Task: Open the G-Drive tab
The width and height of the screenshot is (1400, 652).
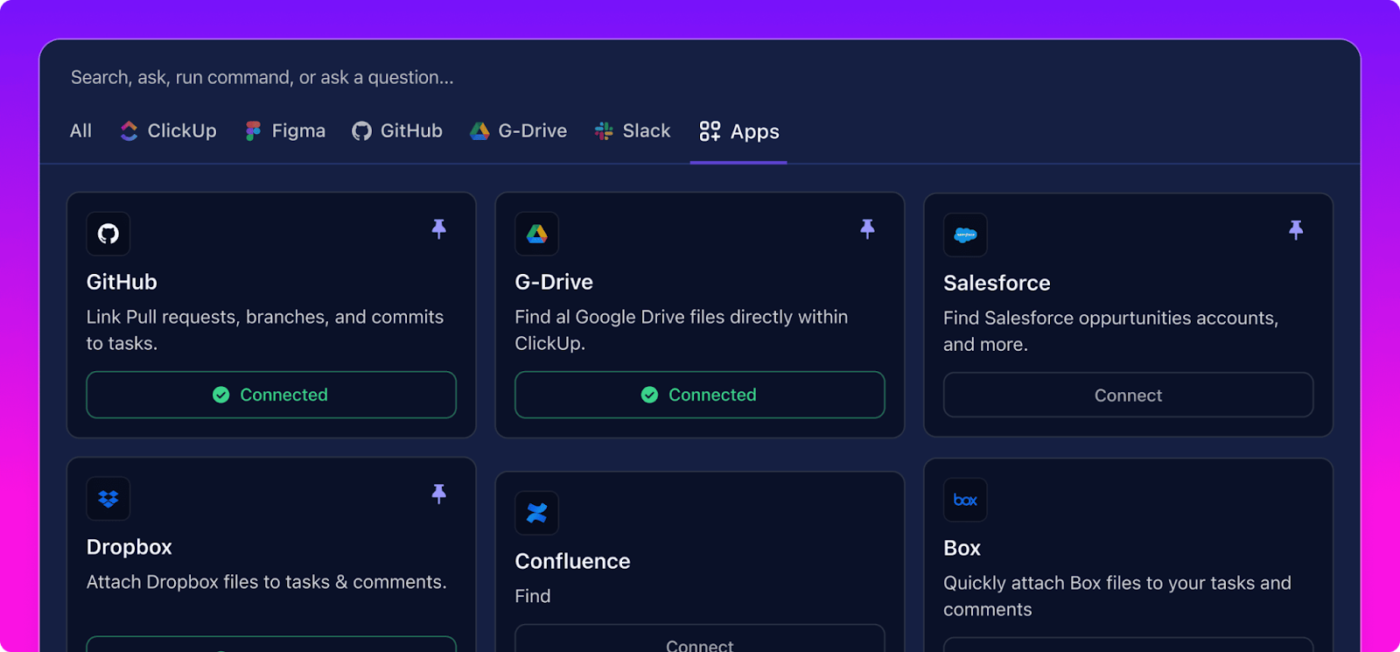Action: 518,131
